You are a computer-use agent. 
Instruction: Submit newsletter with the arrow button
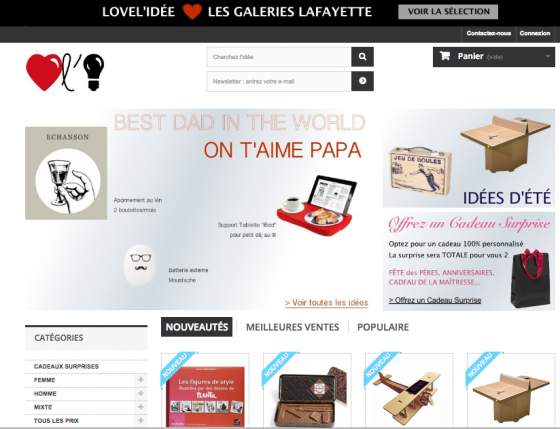pyautogui.click(x=362, y=81)
